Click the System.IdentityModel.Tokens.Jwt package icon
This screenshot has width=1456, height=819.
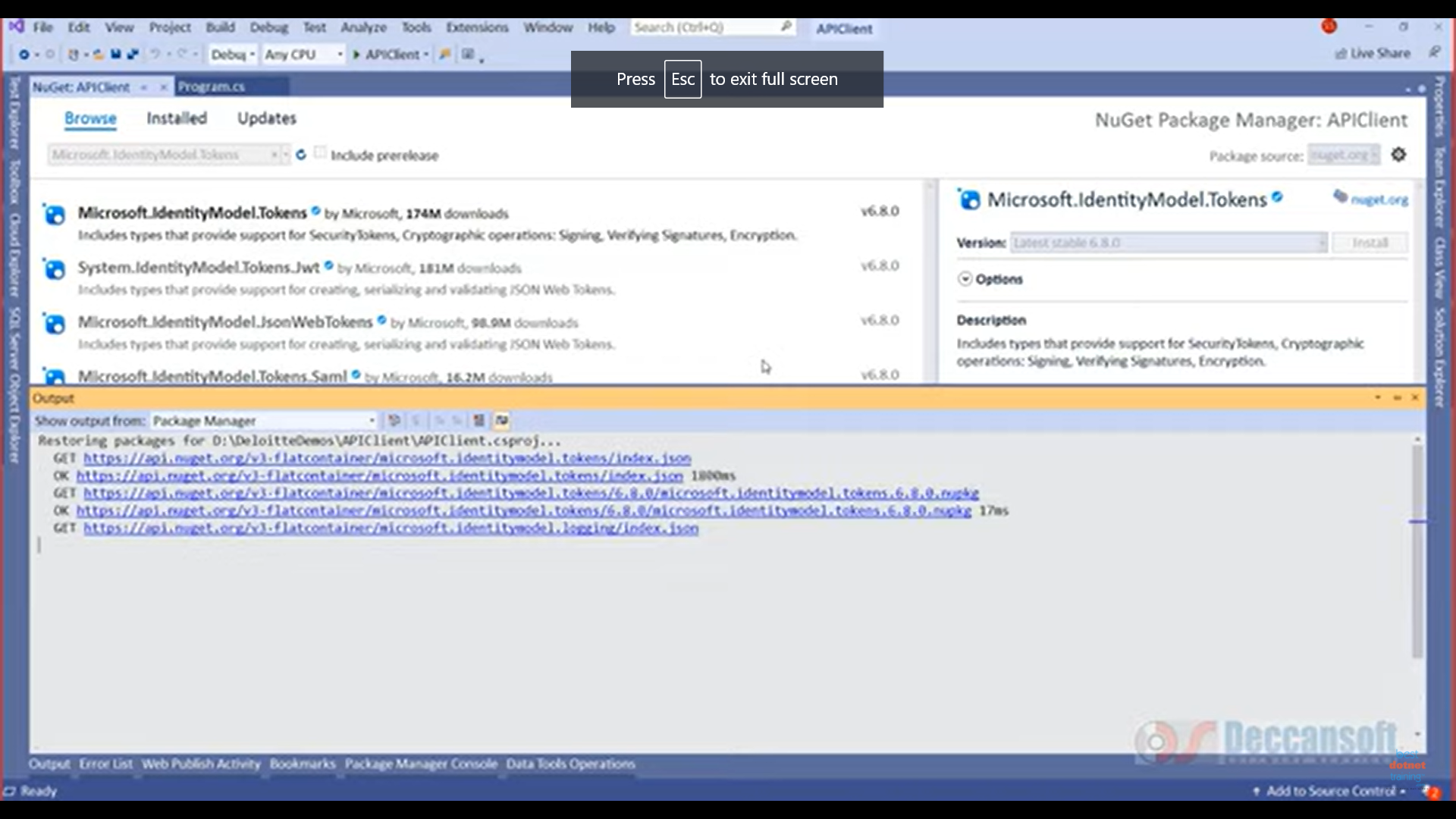pos(54,269)
